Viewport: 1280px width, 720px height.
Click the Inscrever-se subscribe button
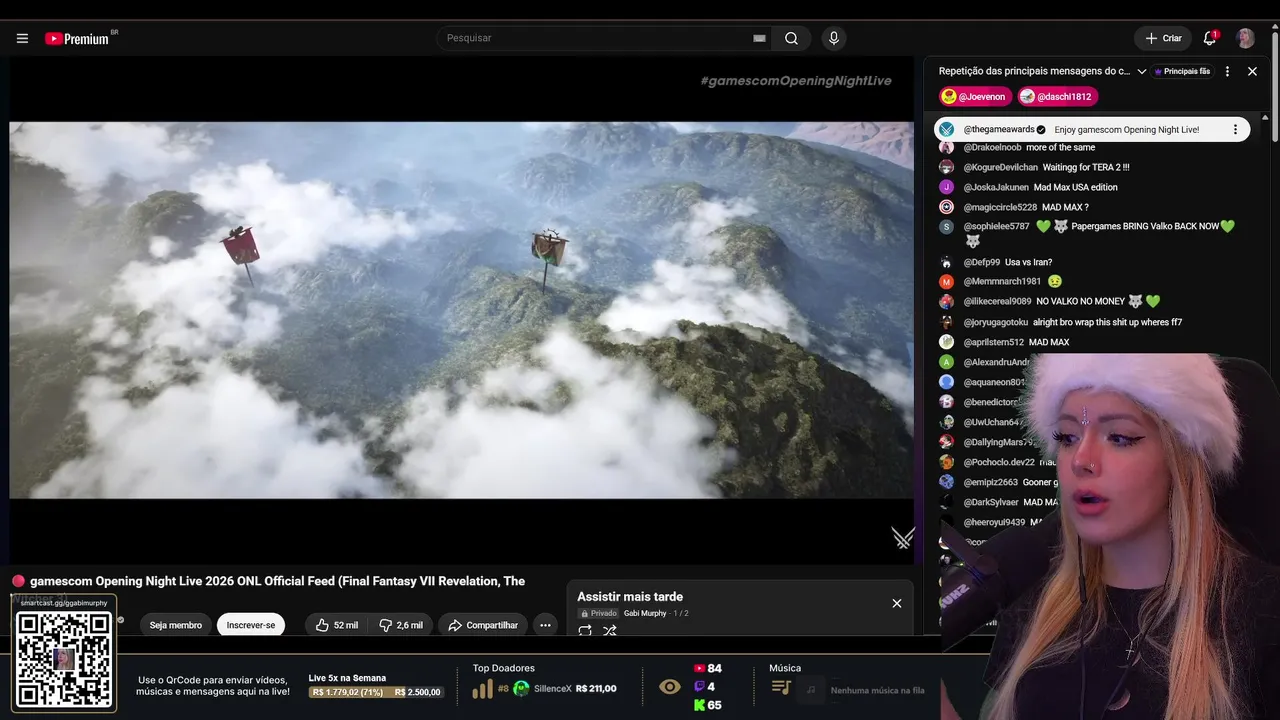[251, 625]
